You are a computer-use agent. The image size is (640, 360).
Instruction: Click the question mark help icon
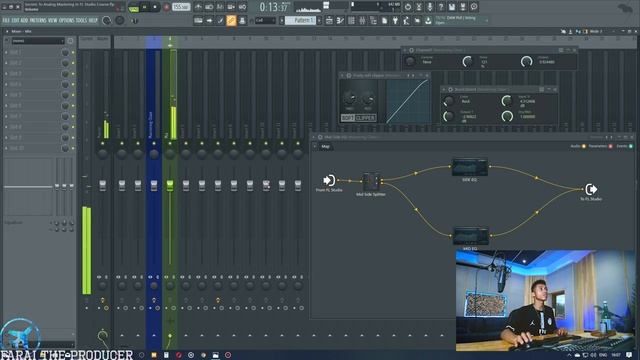[x=441, y=7]
